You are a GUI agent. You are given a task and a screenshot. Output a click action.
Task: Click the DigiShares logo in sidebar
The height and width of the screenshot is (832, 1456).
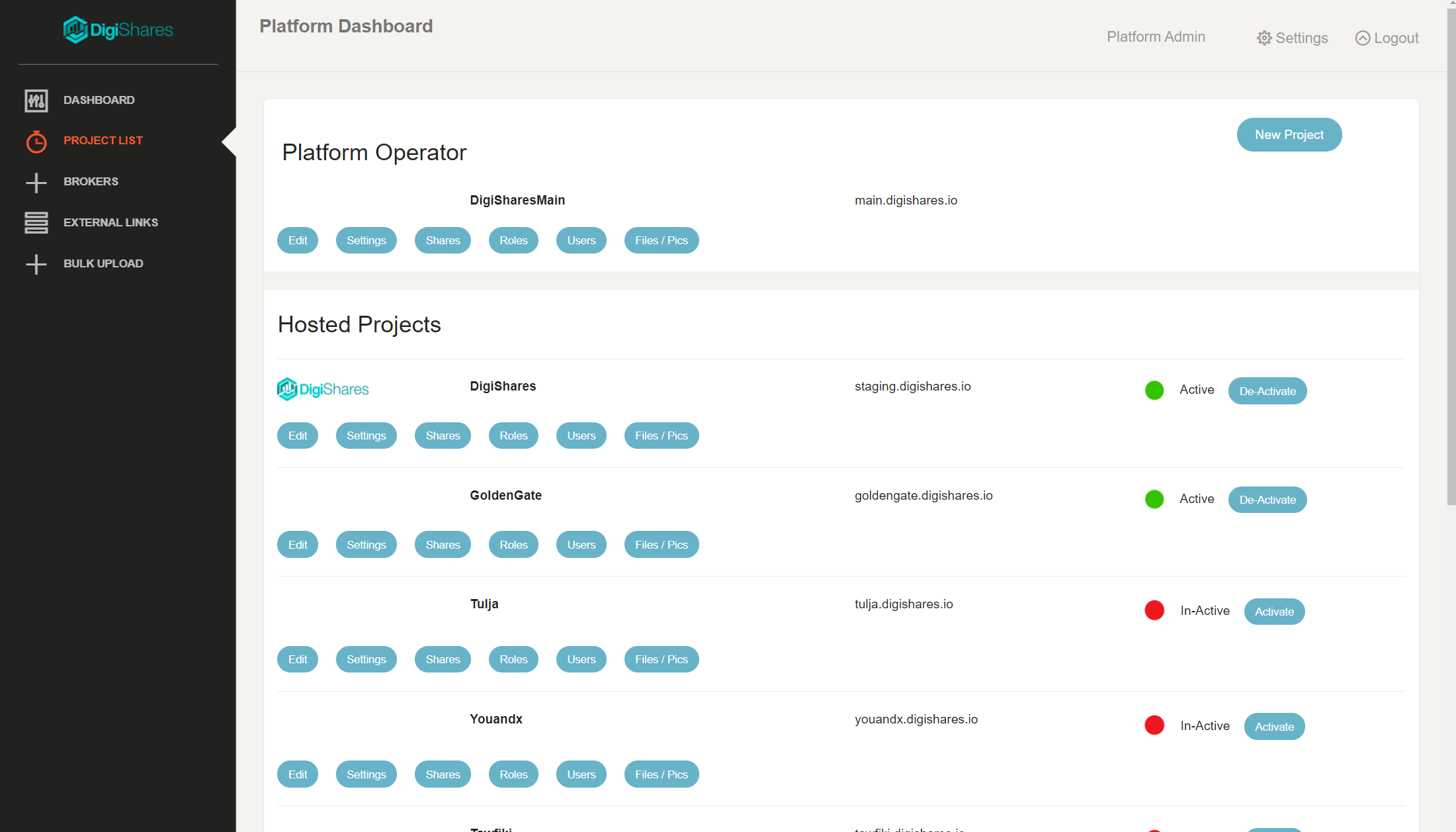[118, 30]
